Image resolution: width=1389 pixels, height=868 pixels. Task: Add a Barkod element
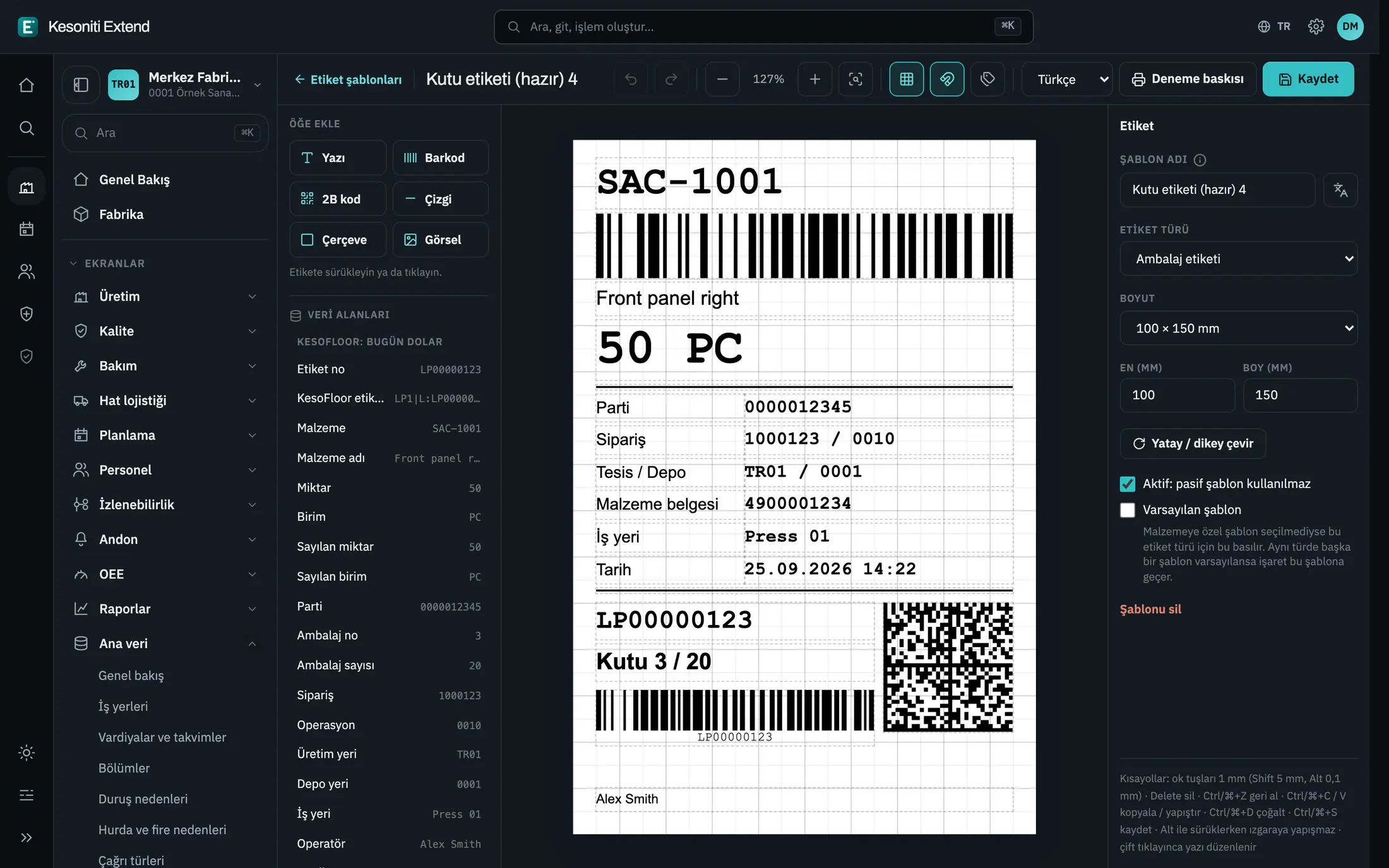click(x=441, y=158)
